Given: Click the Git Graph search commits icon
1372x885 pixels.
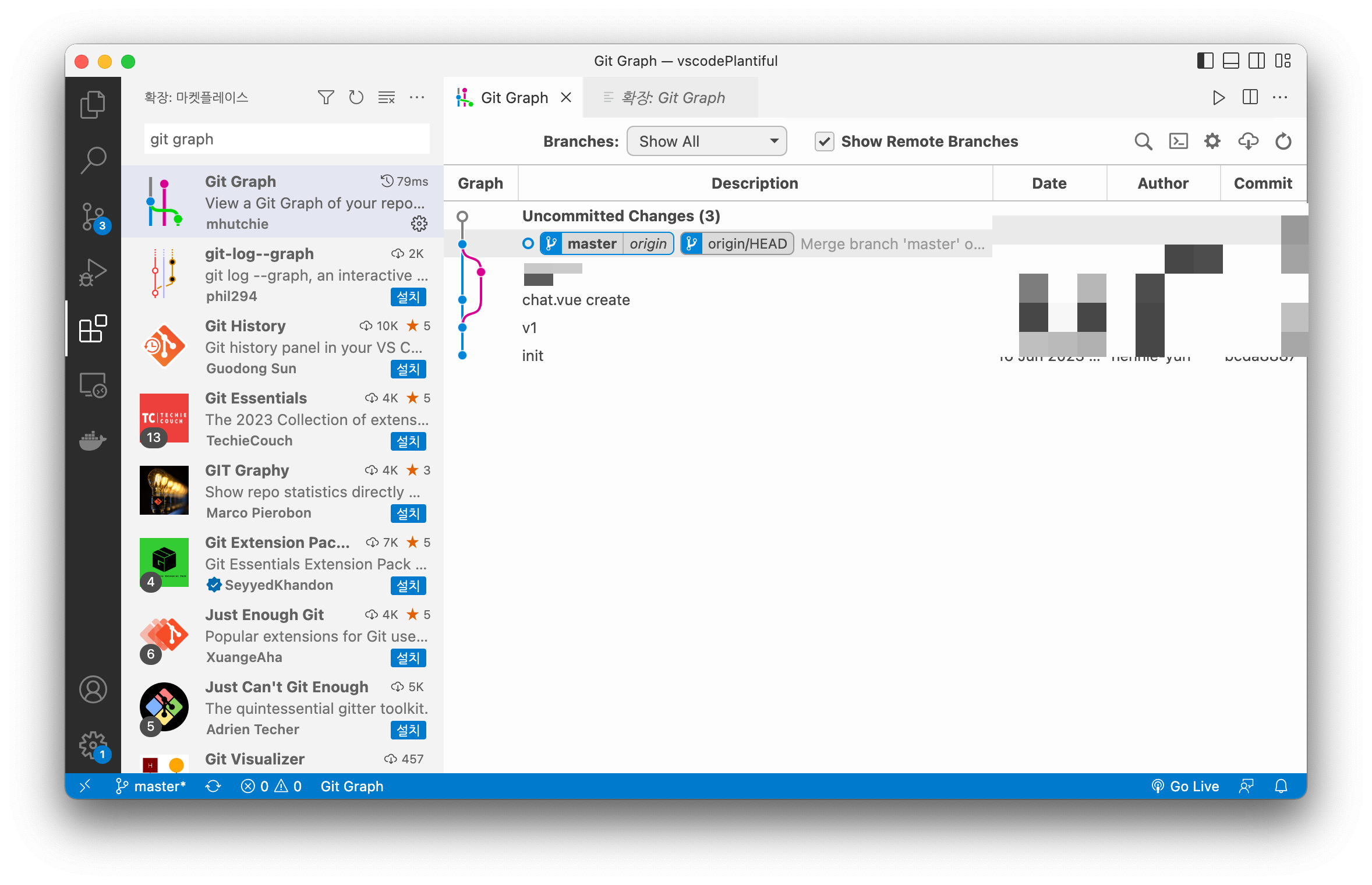Looking at the screenshot, I should [1143, 141].
